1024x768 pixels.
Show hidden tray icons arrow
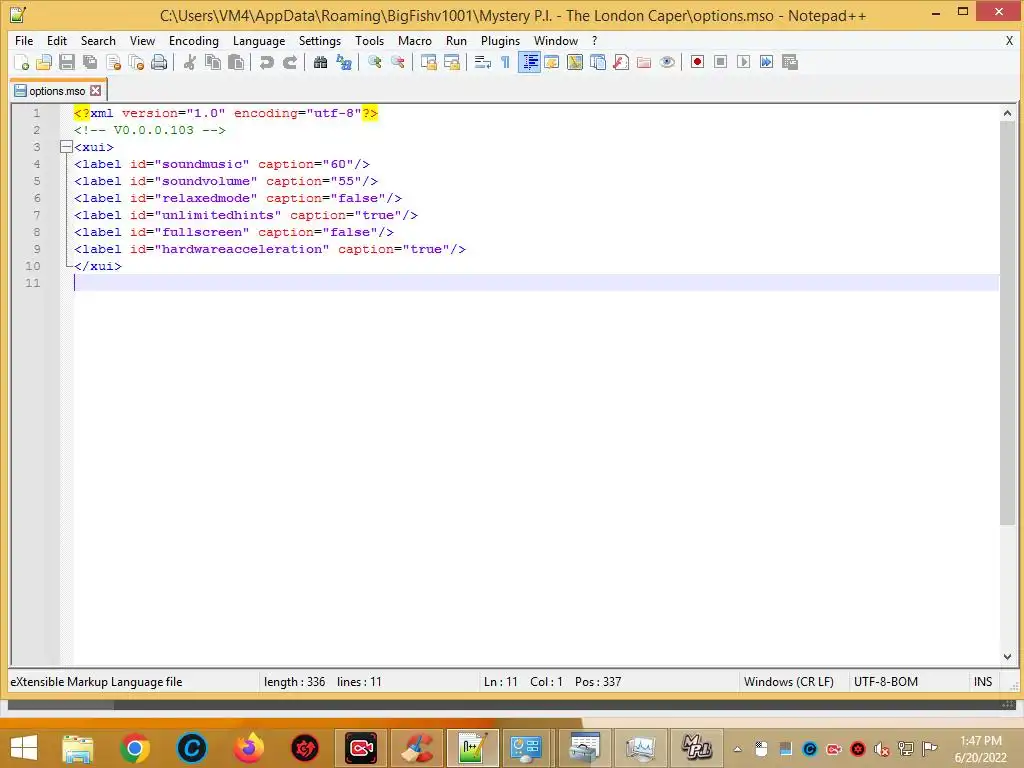click(x=737, y=749)
